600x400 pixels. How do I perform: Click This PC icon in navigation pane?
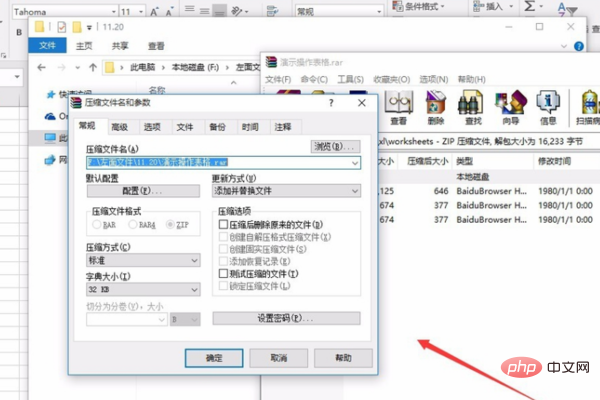point(50,138)
